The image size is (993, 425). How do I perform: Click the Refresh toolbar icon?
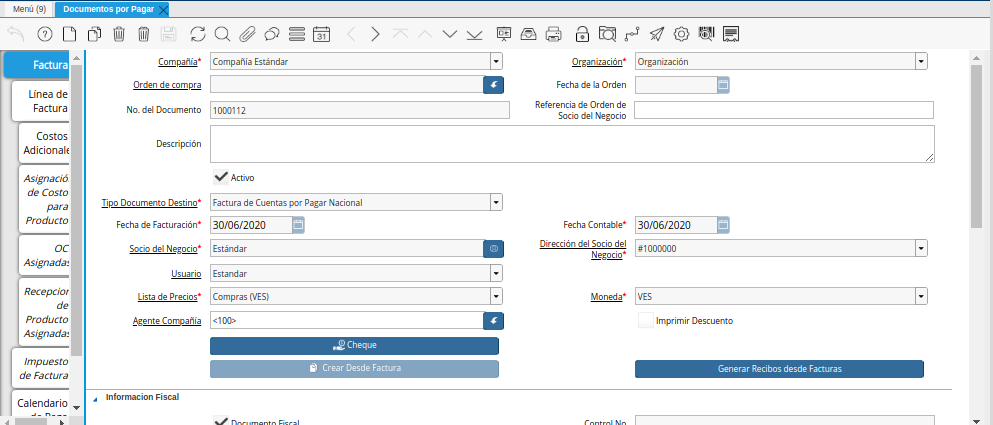pyautogui.click(x=197, y=34)
